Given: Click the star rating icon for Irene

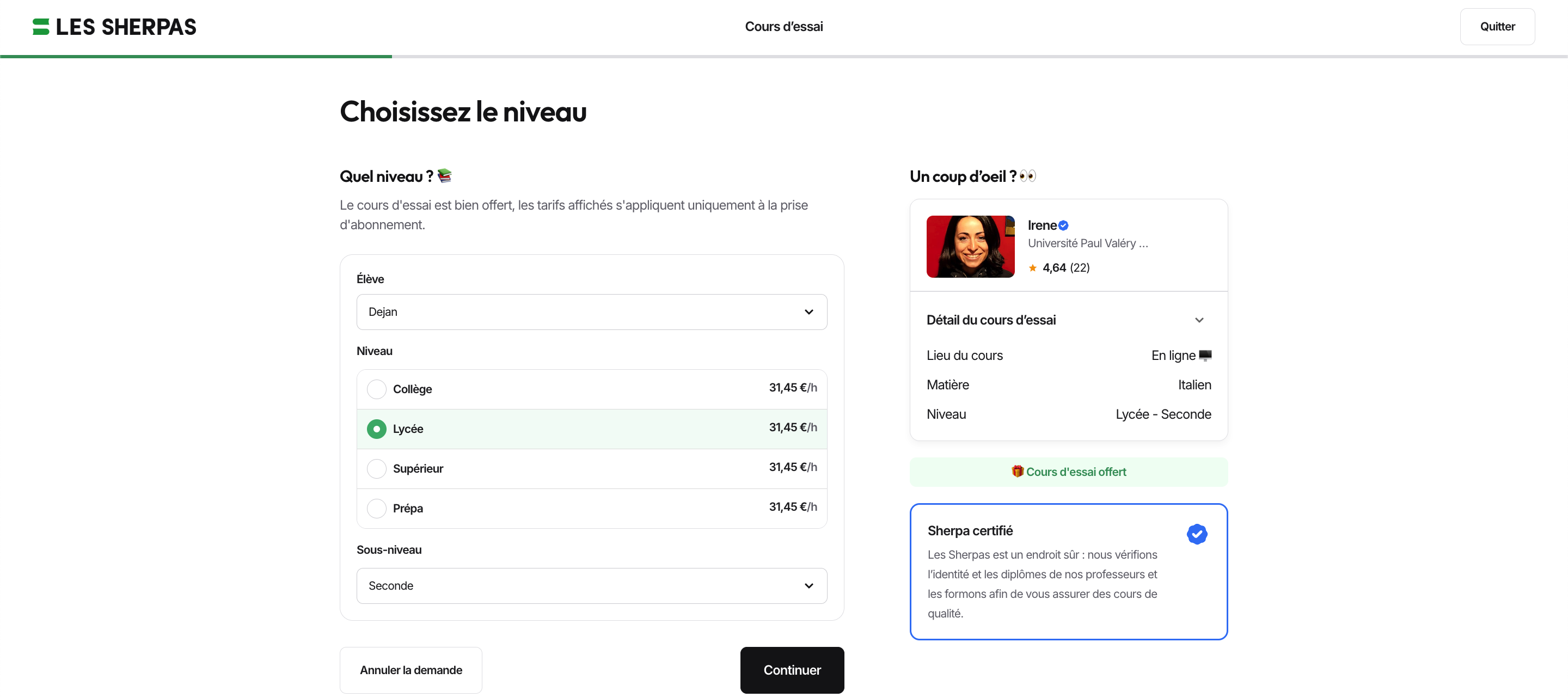Looking at the screenshot, I should point(1033,267).
